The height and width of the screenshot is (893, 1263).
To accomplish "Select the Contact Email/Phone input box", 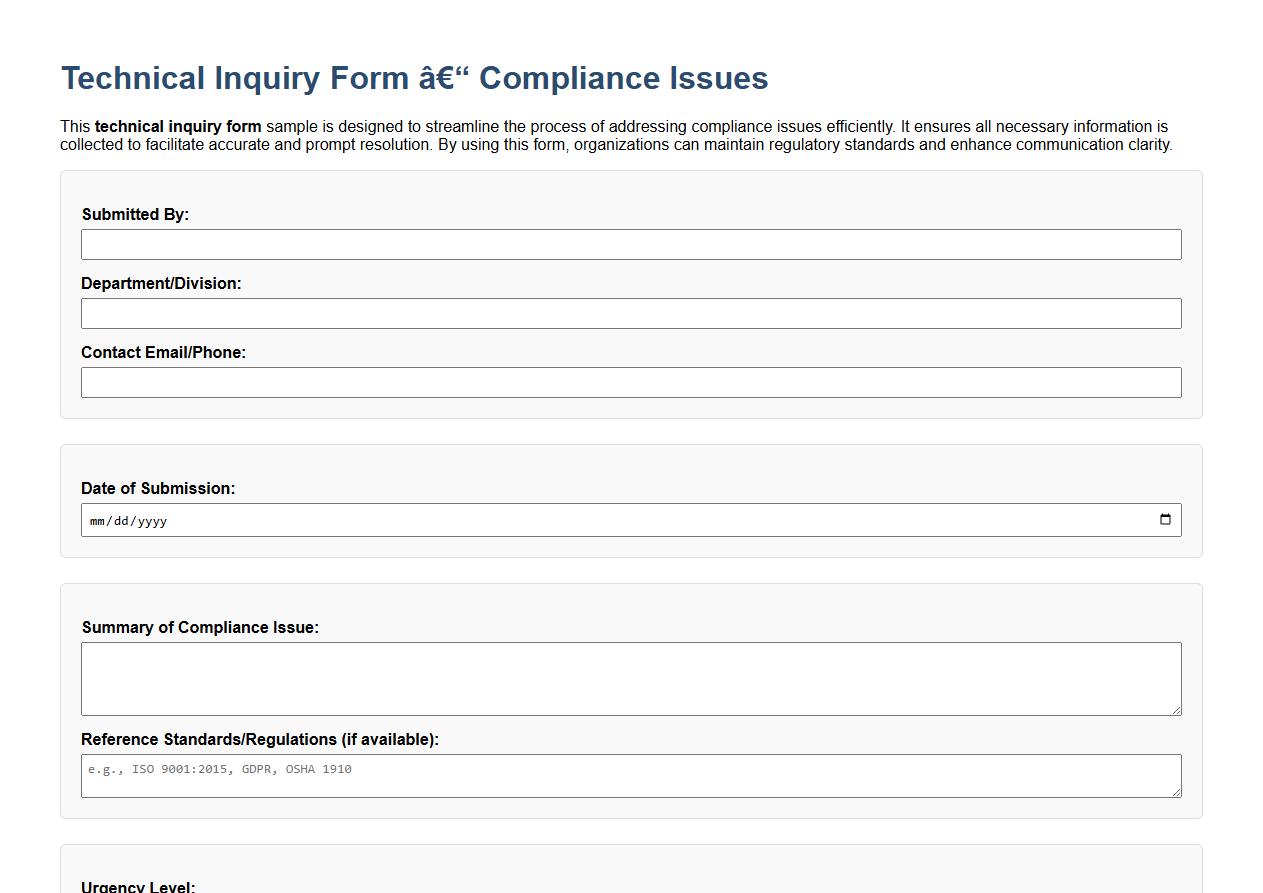I will 630,382.
